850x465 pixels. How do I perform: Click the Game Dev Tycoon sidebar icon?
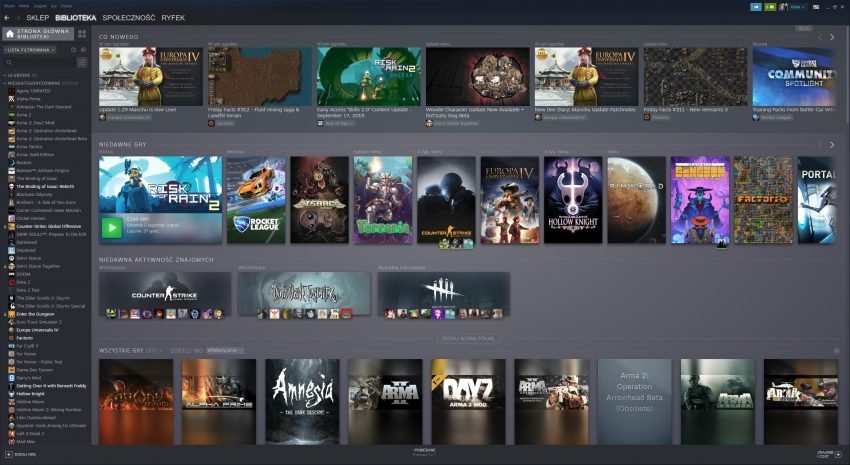tap(11, 370)
